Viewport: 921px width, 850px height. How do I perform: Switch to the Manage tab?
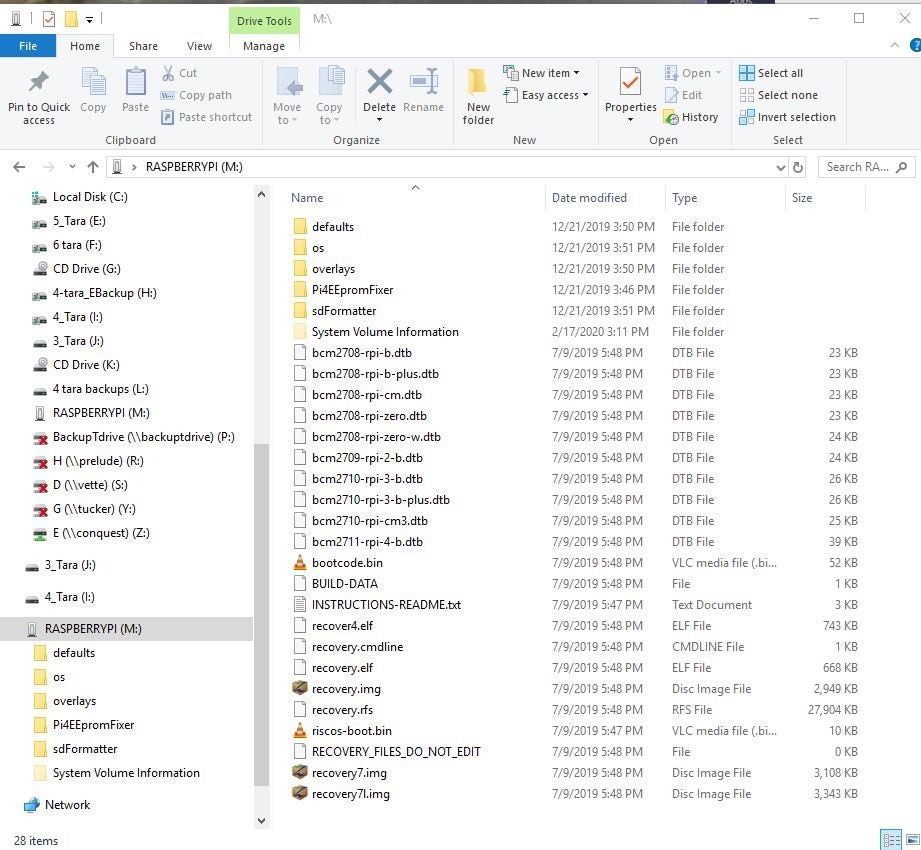[264, 46]
